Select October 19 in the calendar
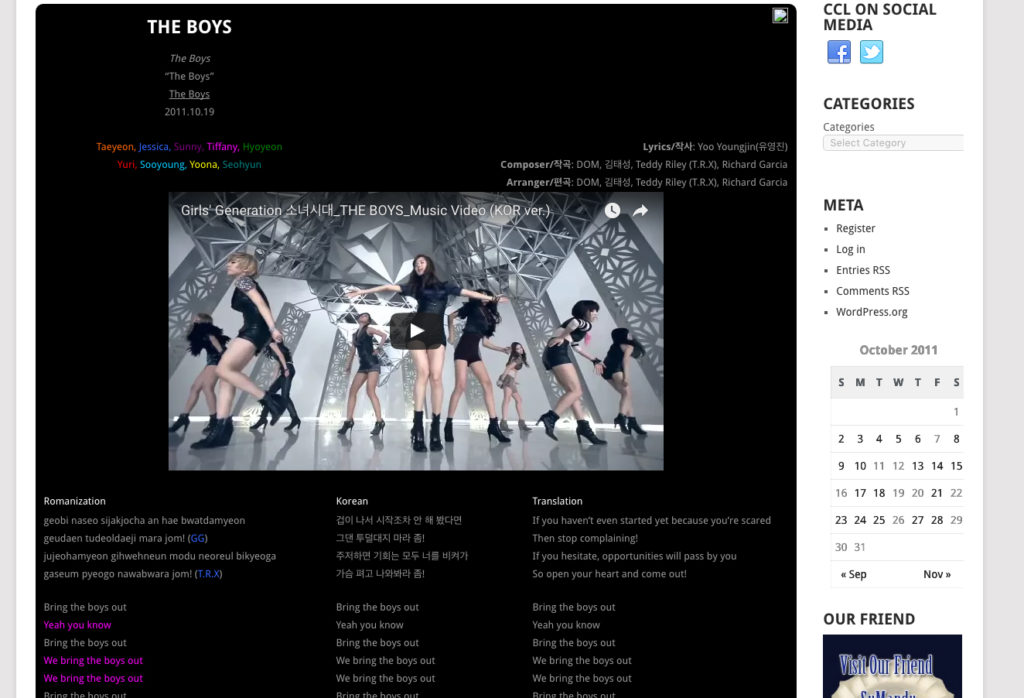The width and height of the screenshot is (1024, 698). (898, 493)
